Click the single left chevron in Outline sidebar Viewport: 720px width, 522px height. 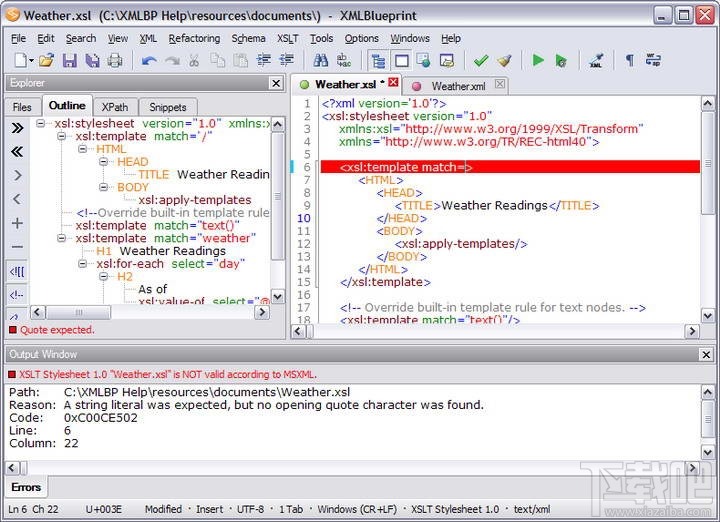[17, 199]
